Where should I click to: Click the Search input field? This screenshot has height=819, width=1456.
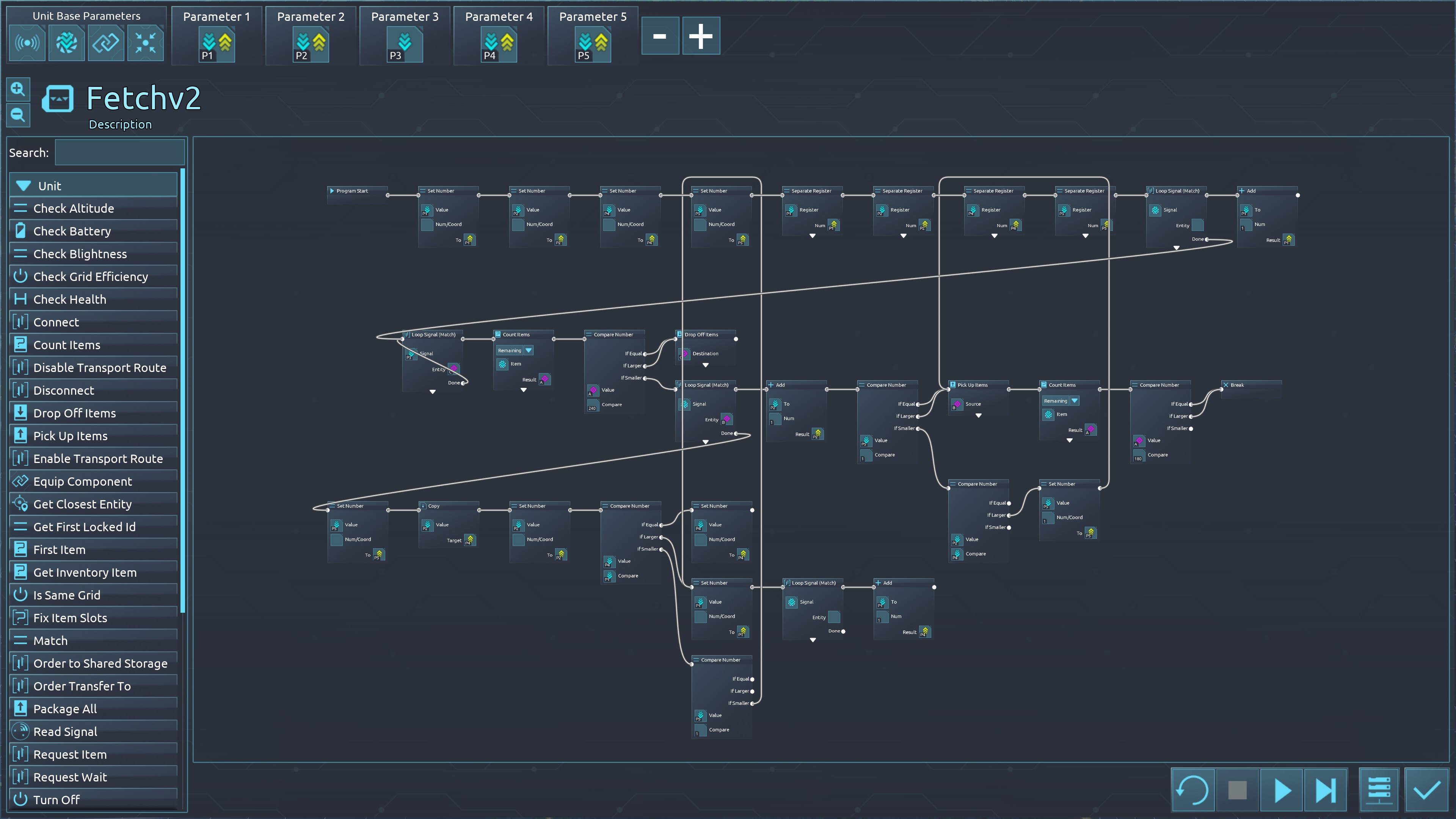click(x=119, y=152)
